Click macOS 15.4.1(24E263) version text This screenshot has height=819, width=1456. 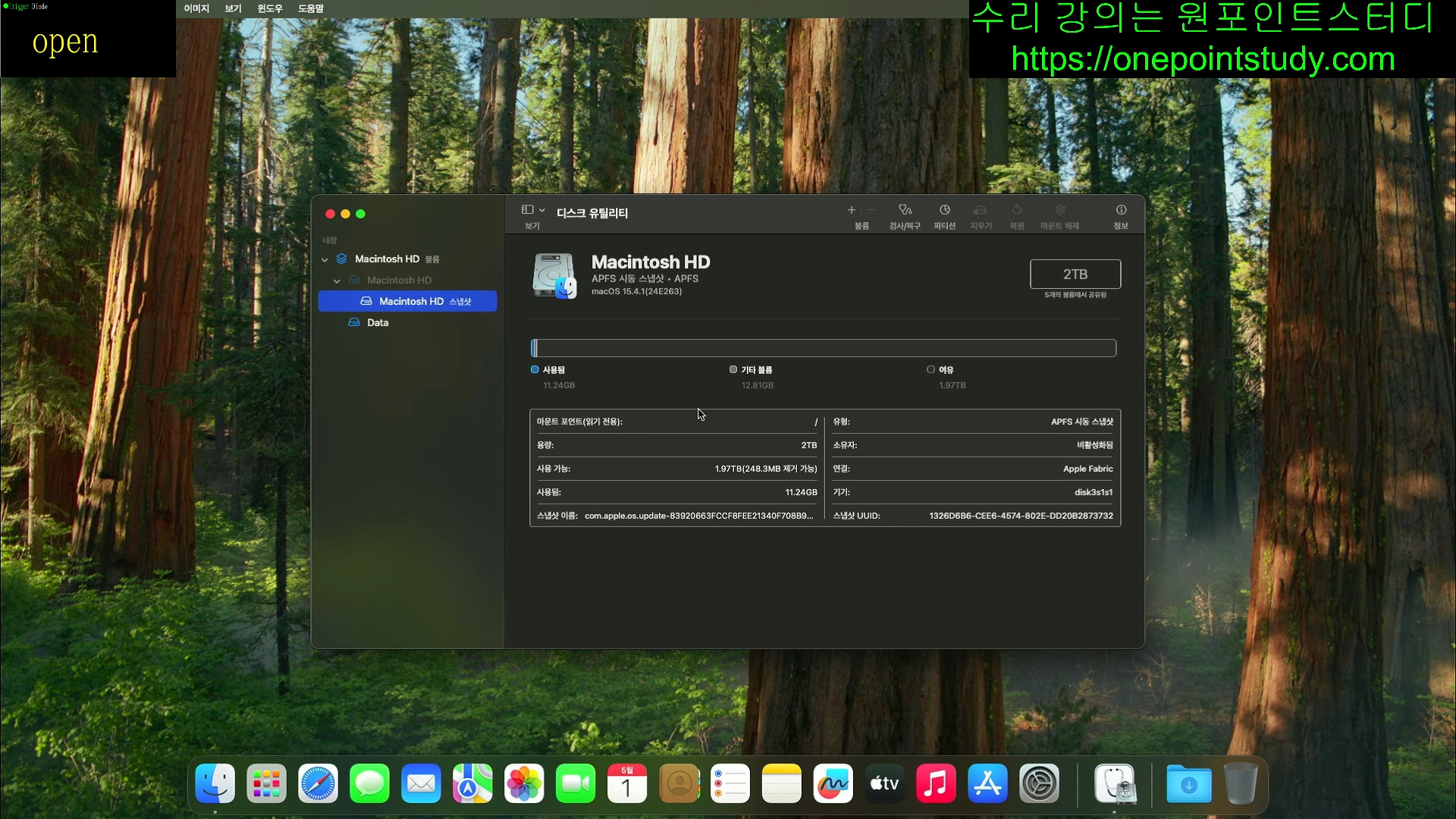pyautogui.click(x=636, y=291)
